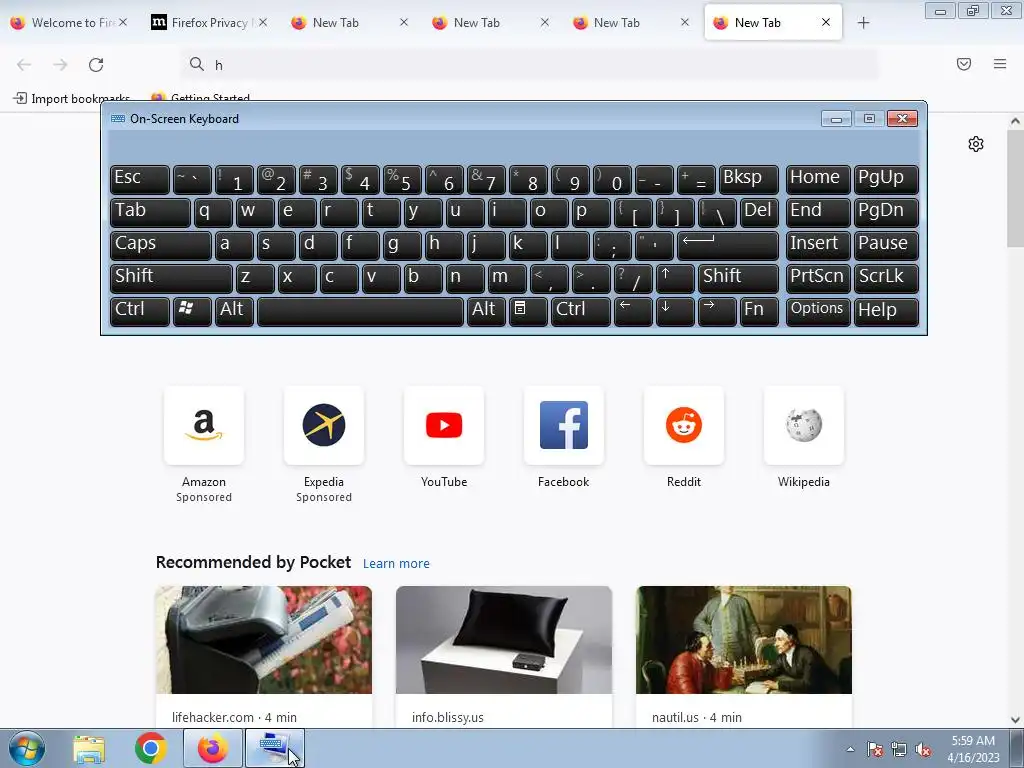Toggle the left Shift key
The width and height of the screenshot is (1024, 768).
pyautogui.click(x=171, y=278)
